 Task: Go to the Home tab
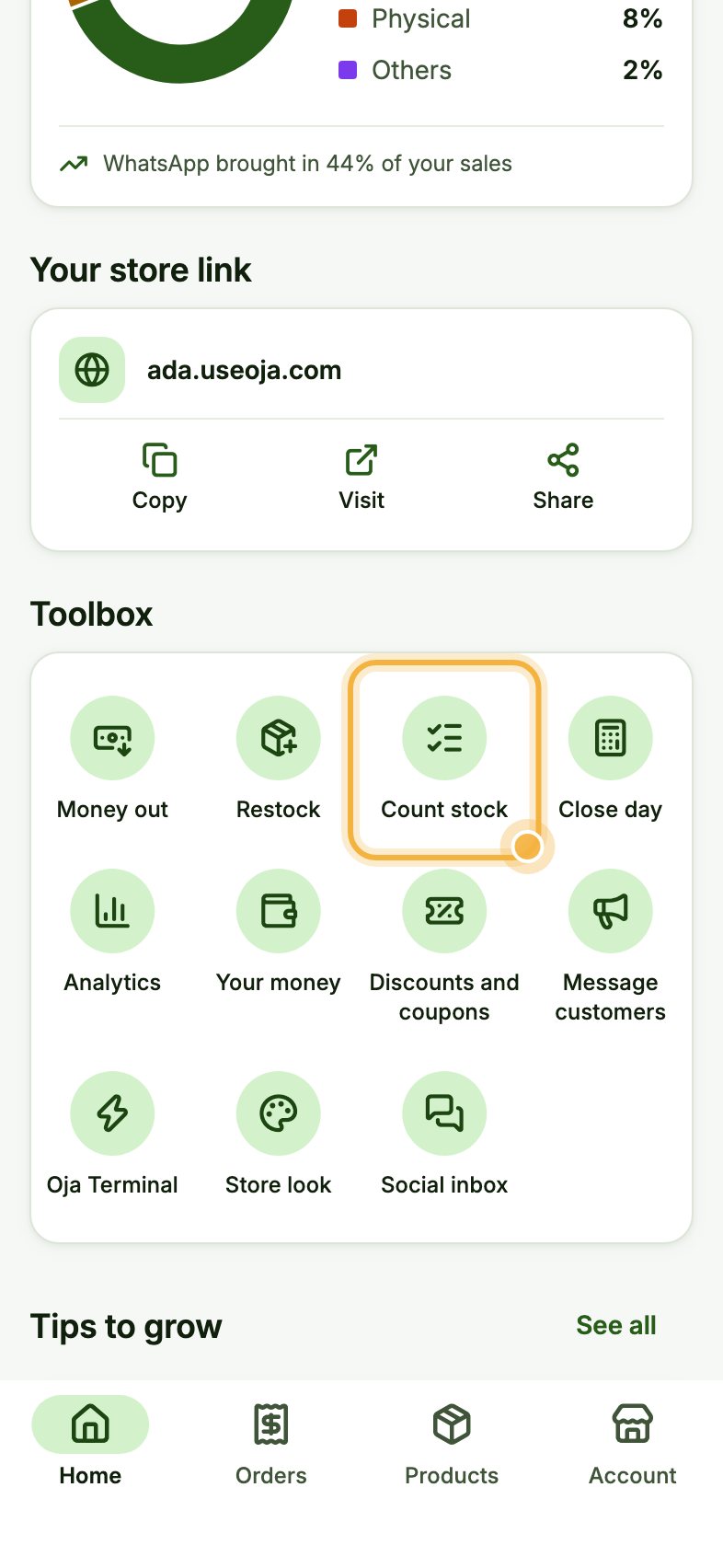pyautogui.click(x=90, y=1442)
